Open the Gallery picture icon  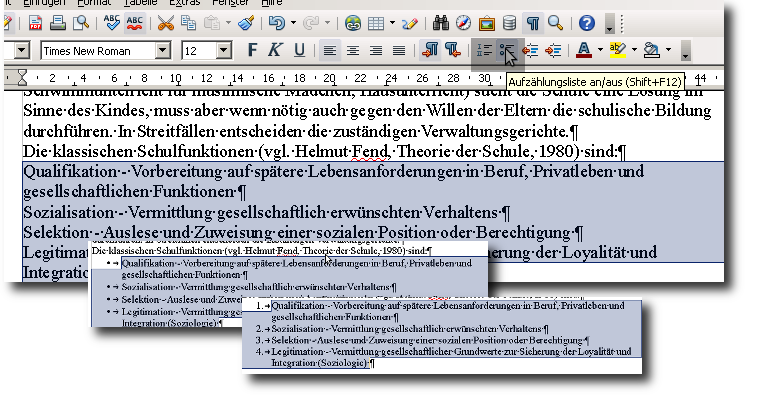click(x=487, y=23)
